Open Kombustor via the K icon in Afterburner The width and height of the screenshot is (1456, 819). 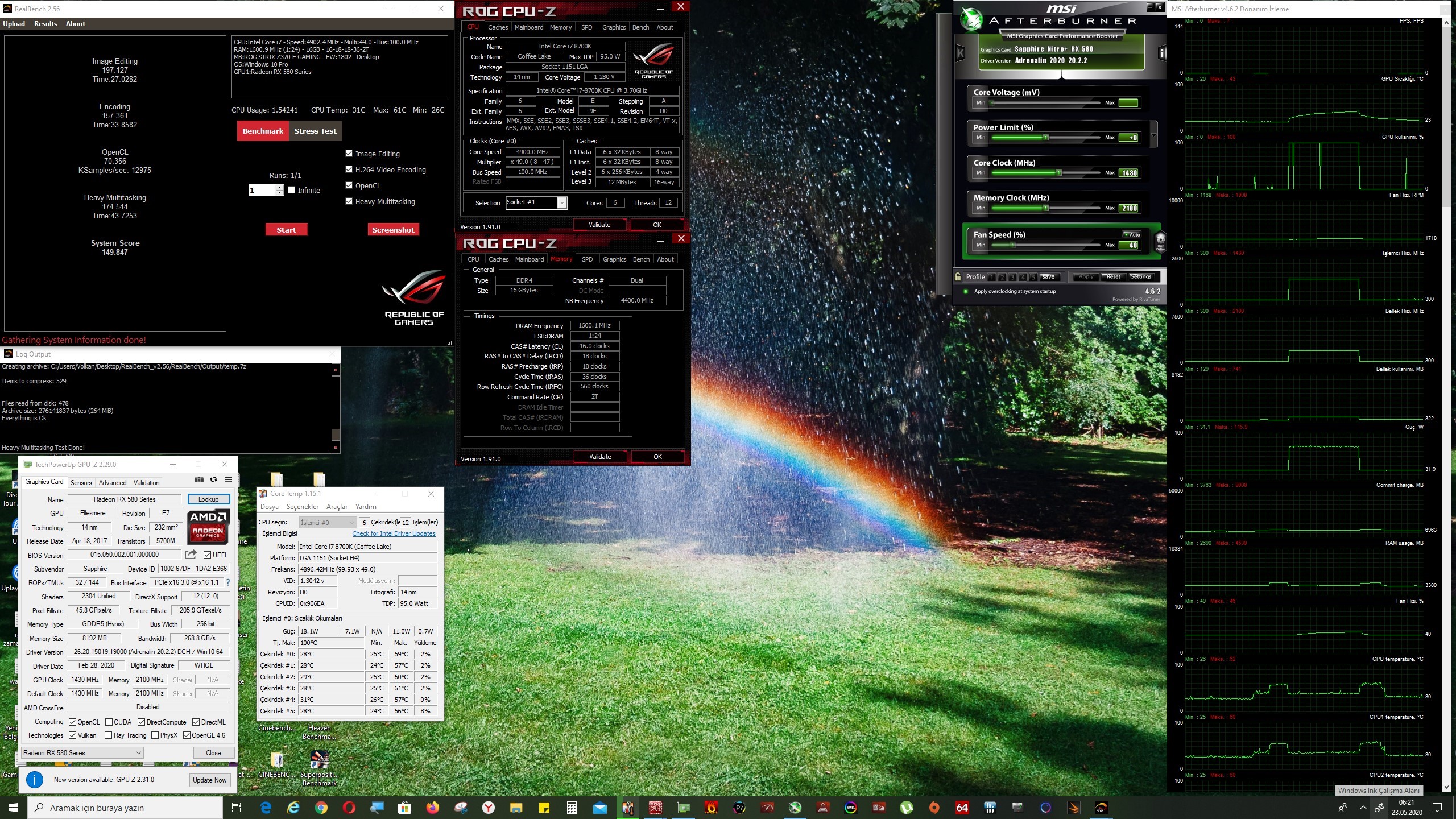pos(961,53)
